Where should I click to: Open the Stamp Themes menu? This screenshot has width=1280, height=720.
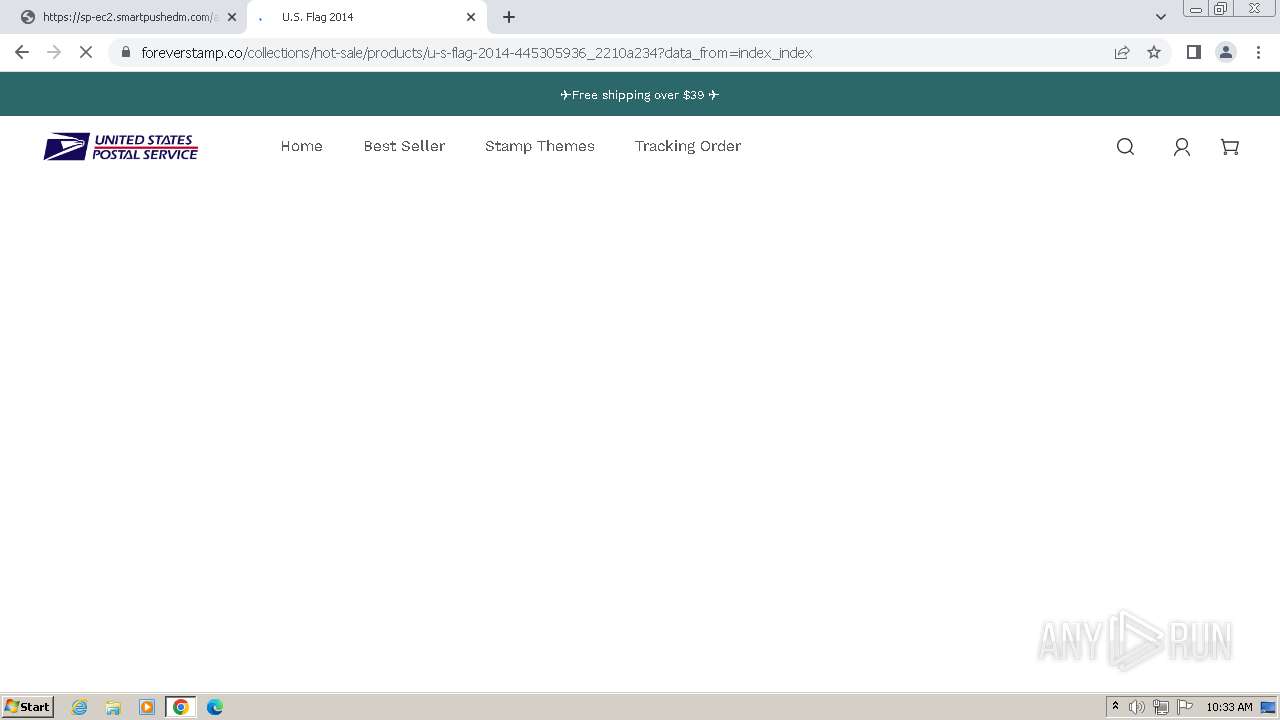540,146
